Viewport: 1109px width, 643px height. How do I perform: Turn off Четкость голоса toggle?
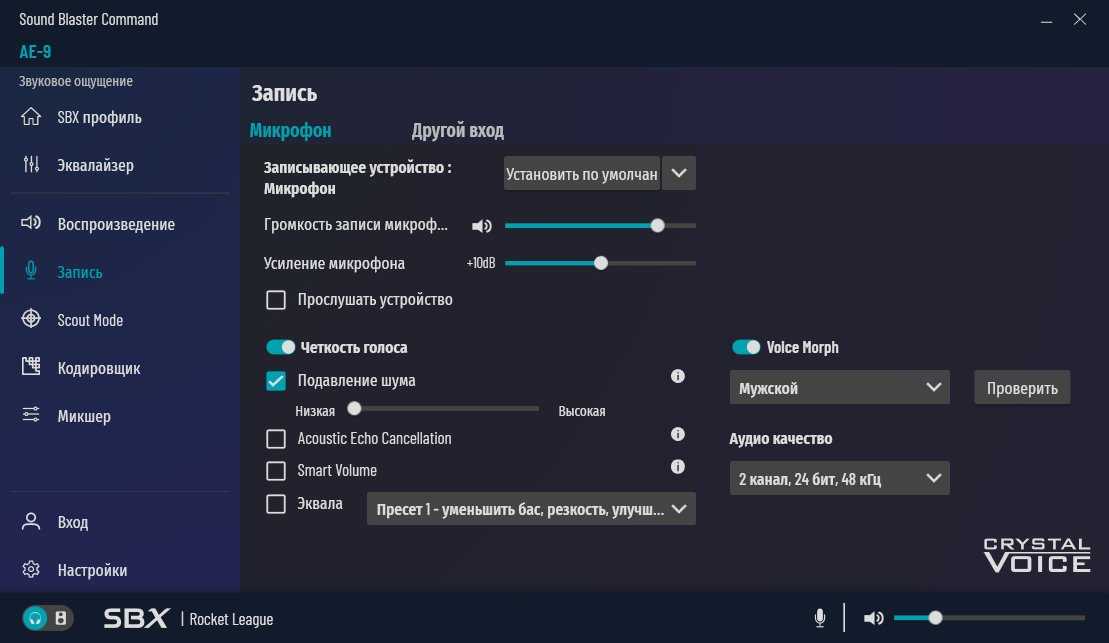click(x=281, y=348)
